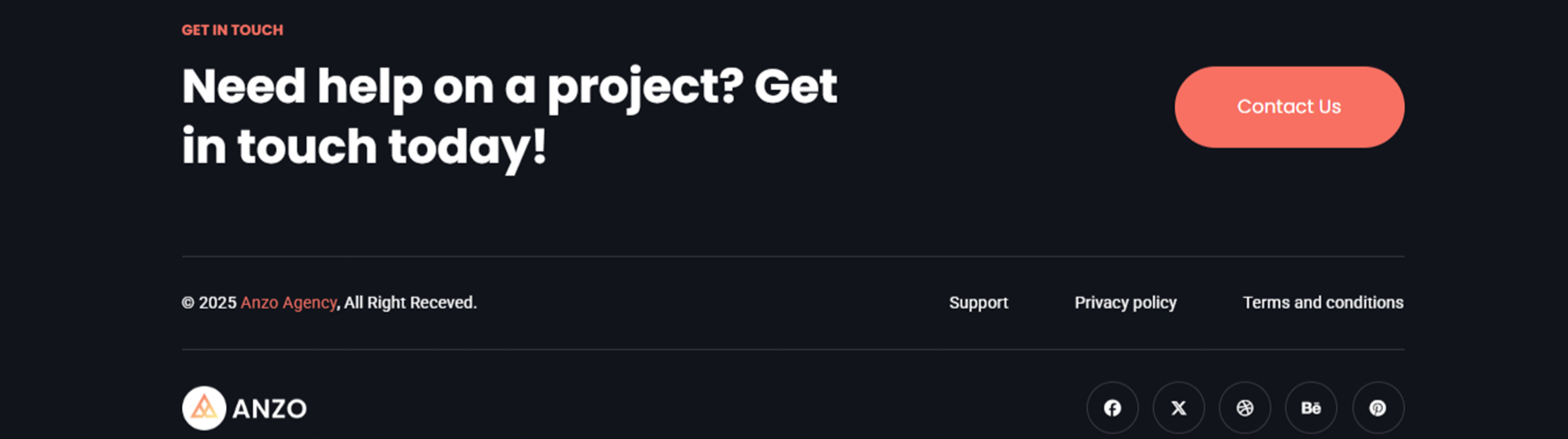Click the ANZO wordmark text

coord(269,408)
